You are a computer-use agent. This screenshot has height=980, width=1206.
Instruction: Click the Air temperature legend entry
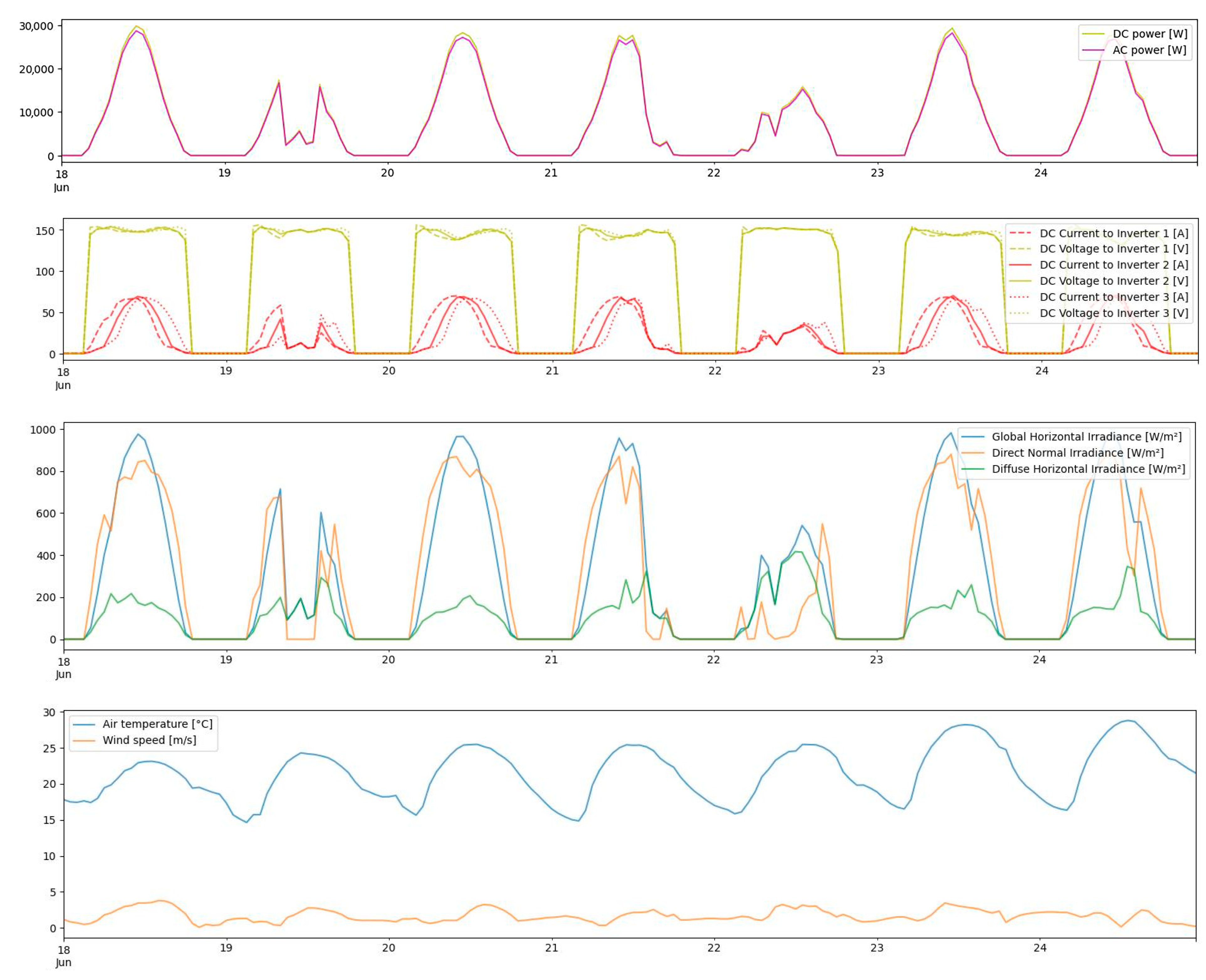click(x=158, y=724)
